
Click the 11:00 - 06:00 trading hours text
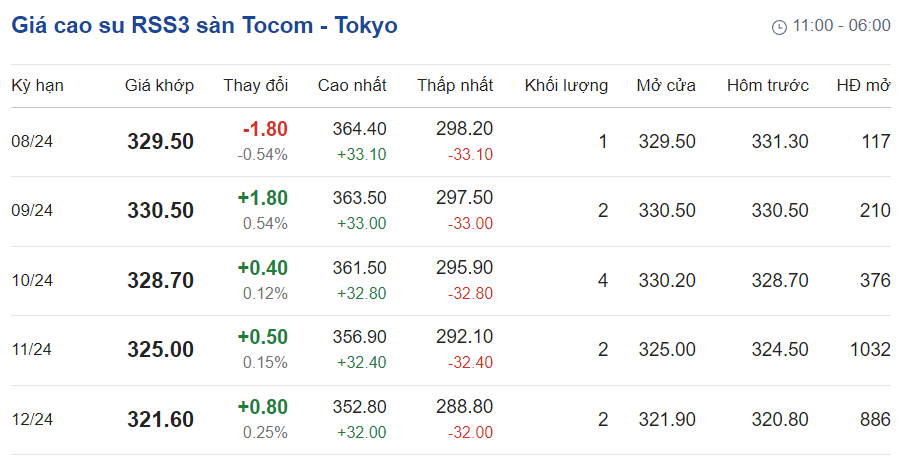tap(841, 25)
